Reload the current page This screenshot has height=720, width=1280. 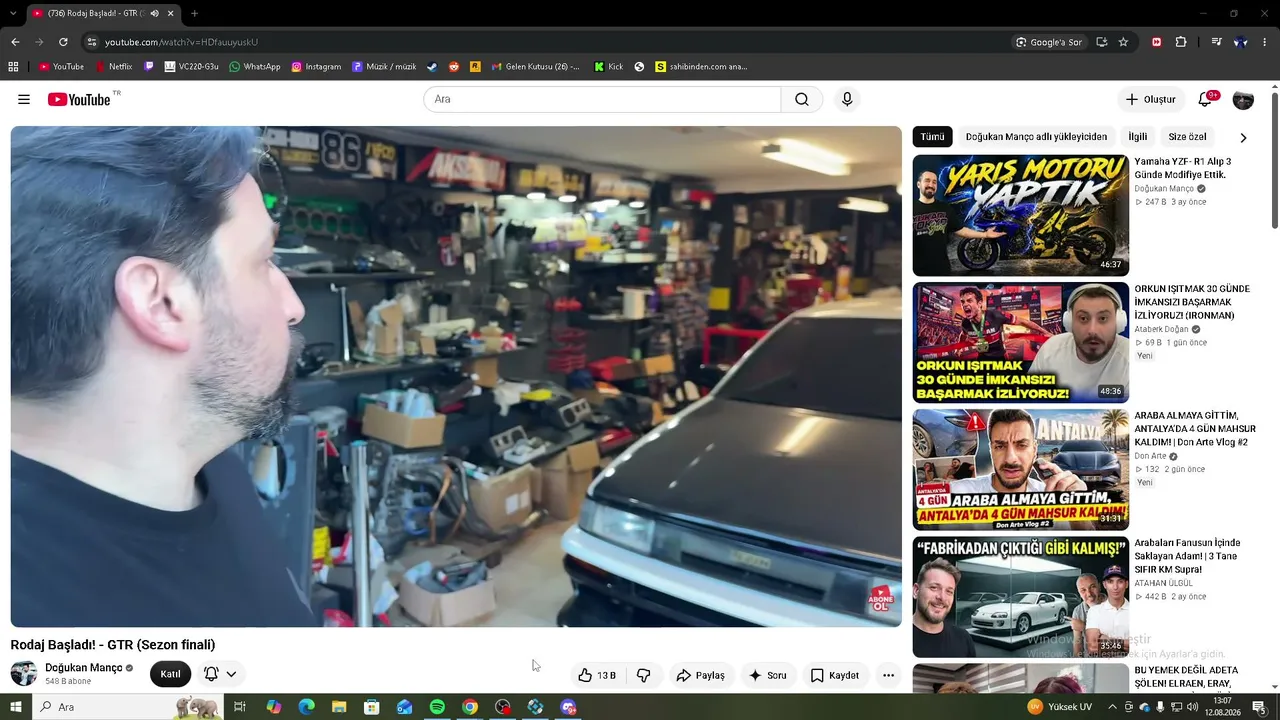(x=63, y=42)
